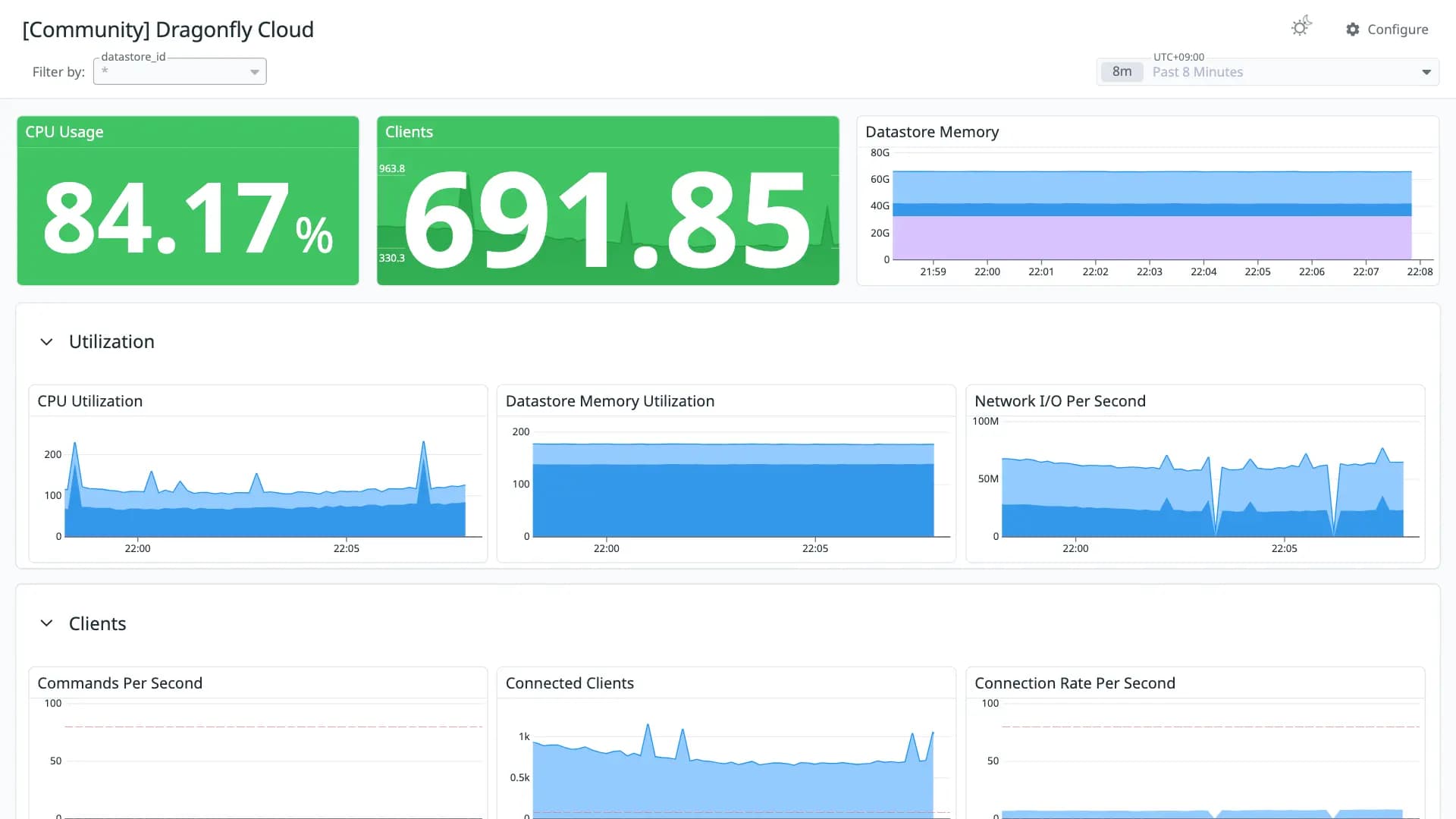Image resolution: width=1456 pixels, height=819 pixels.
Task: Click the CPU Usage 84.17% widget
Action: point(188,201)
